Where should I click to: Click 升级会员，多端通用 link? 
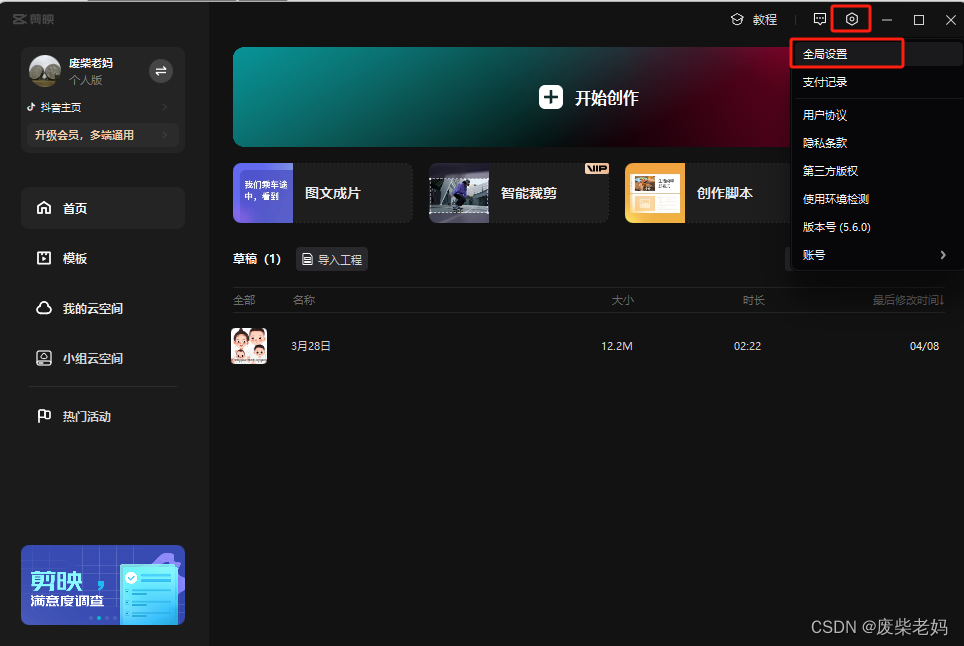click(103, 135)
